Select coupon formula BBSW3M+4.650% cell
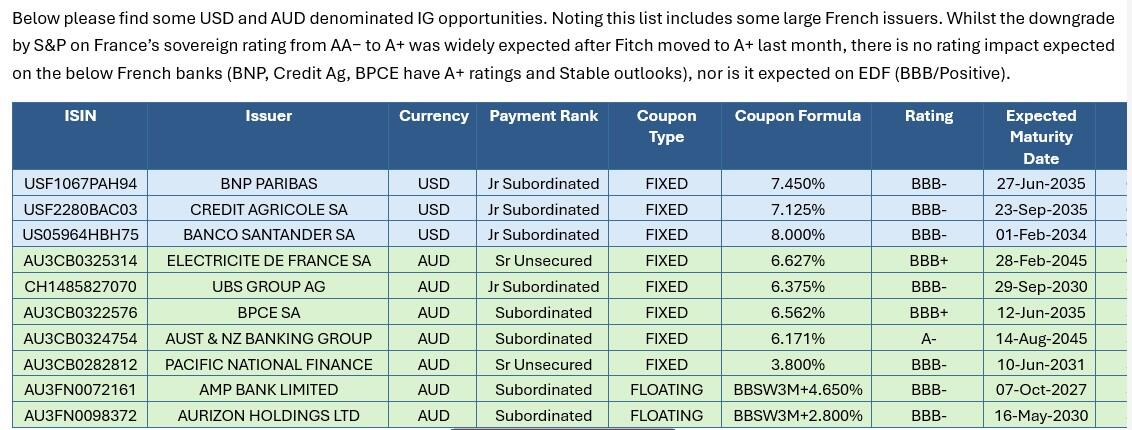Image resolution: width=1132 pixels, height=430 pixels. (797, 389)
